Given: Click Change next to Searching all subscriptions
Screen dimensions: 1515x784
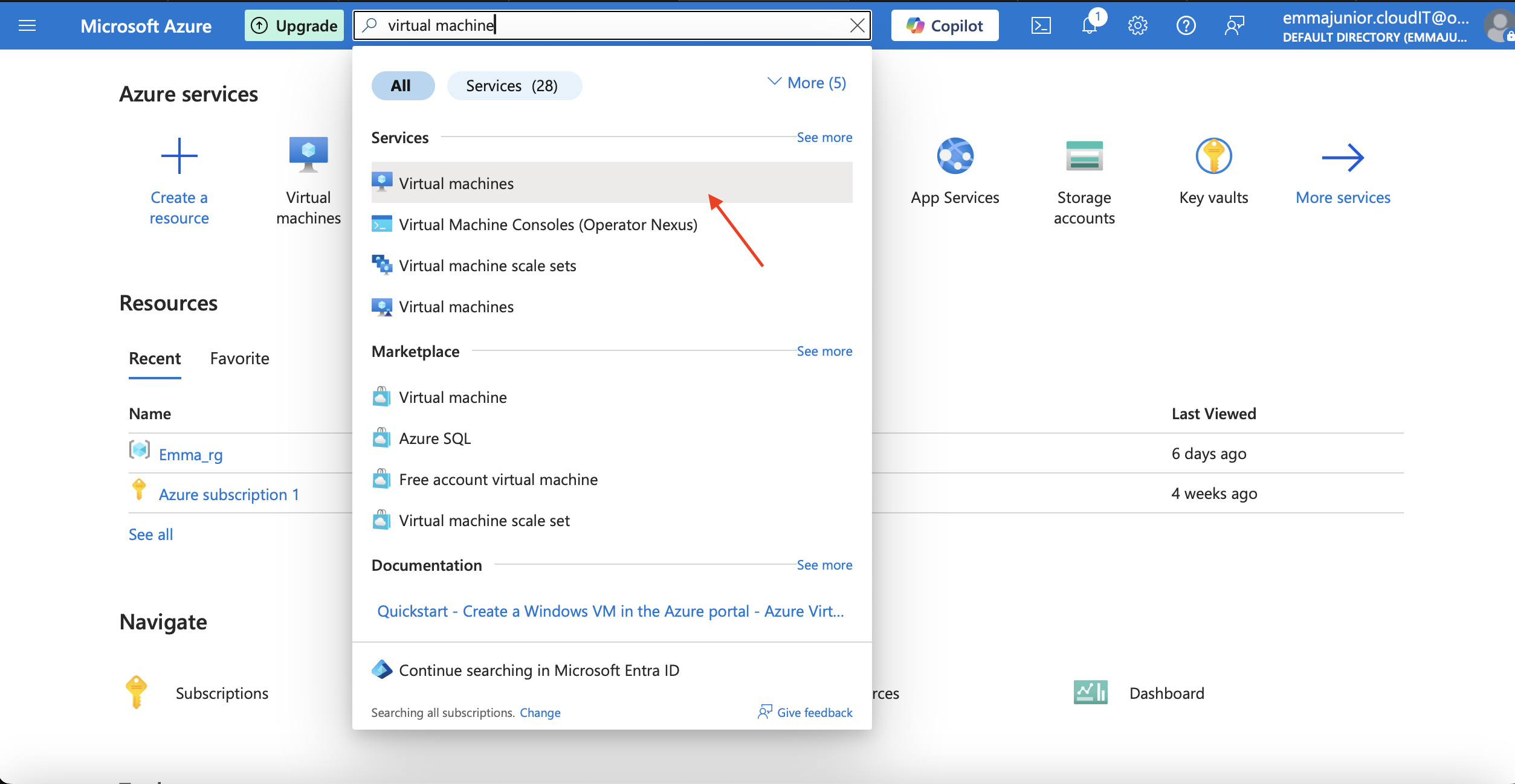Looking at the screenshot, I should point(540,713).
